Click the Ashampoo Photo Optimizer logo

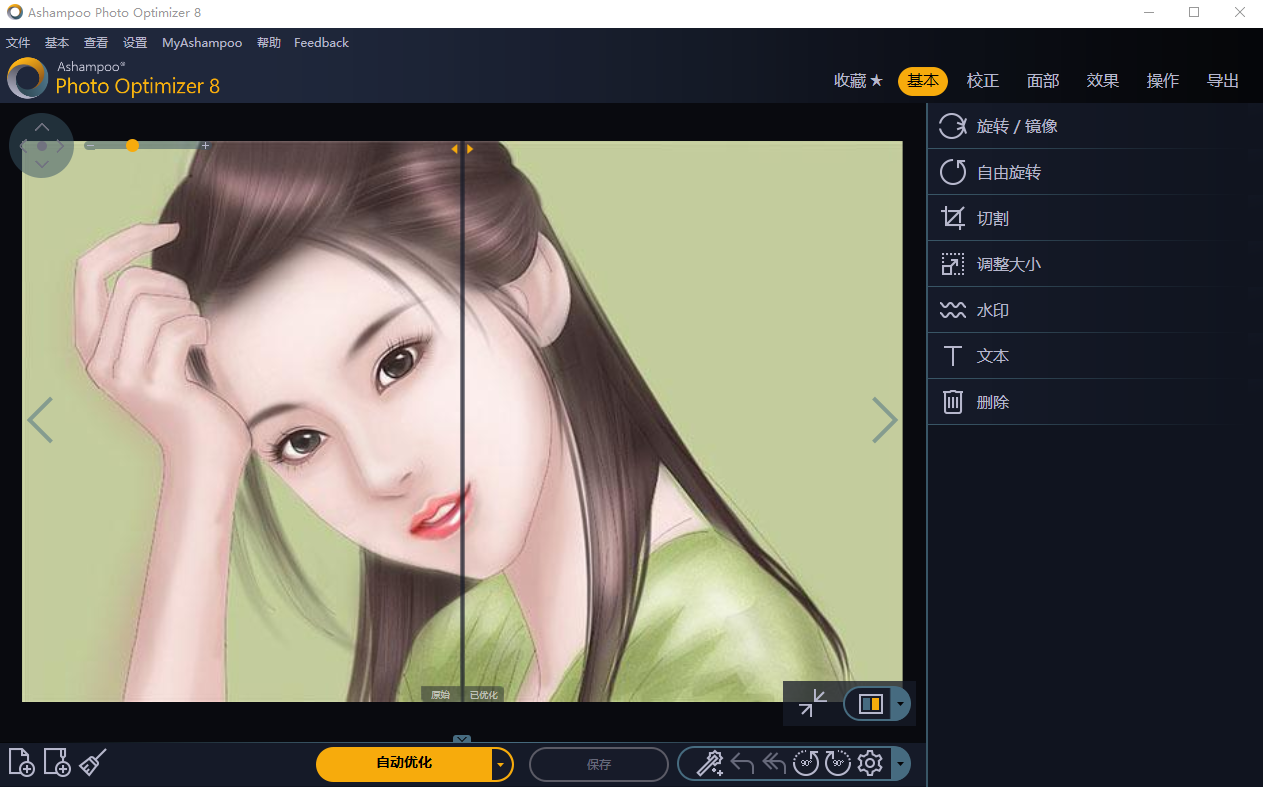tap(27, 78)
